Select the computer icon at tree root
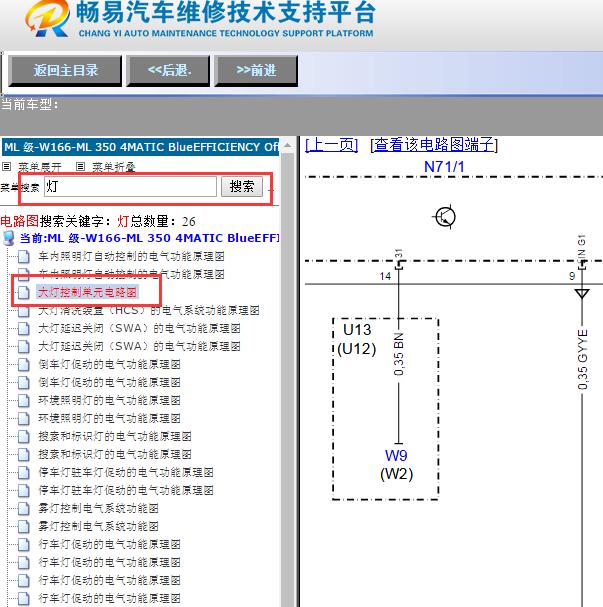Screen dimensions: 603x607 [x=8, y=238]
